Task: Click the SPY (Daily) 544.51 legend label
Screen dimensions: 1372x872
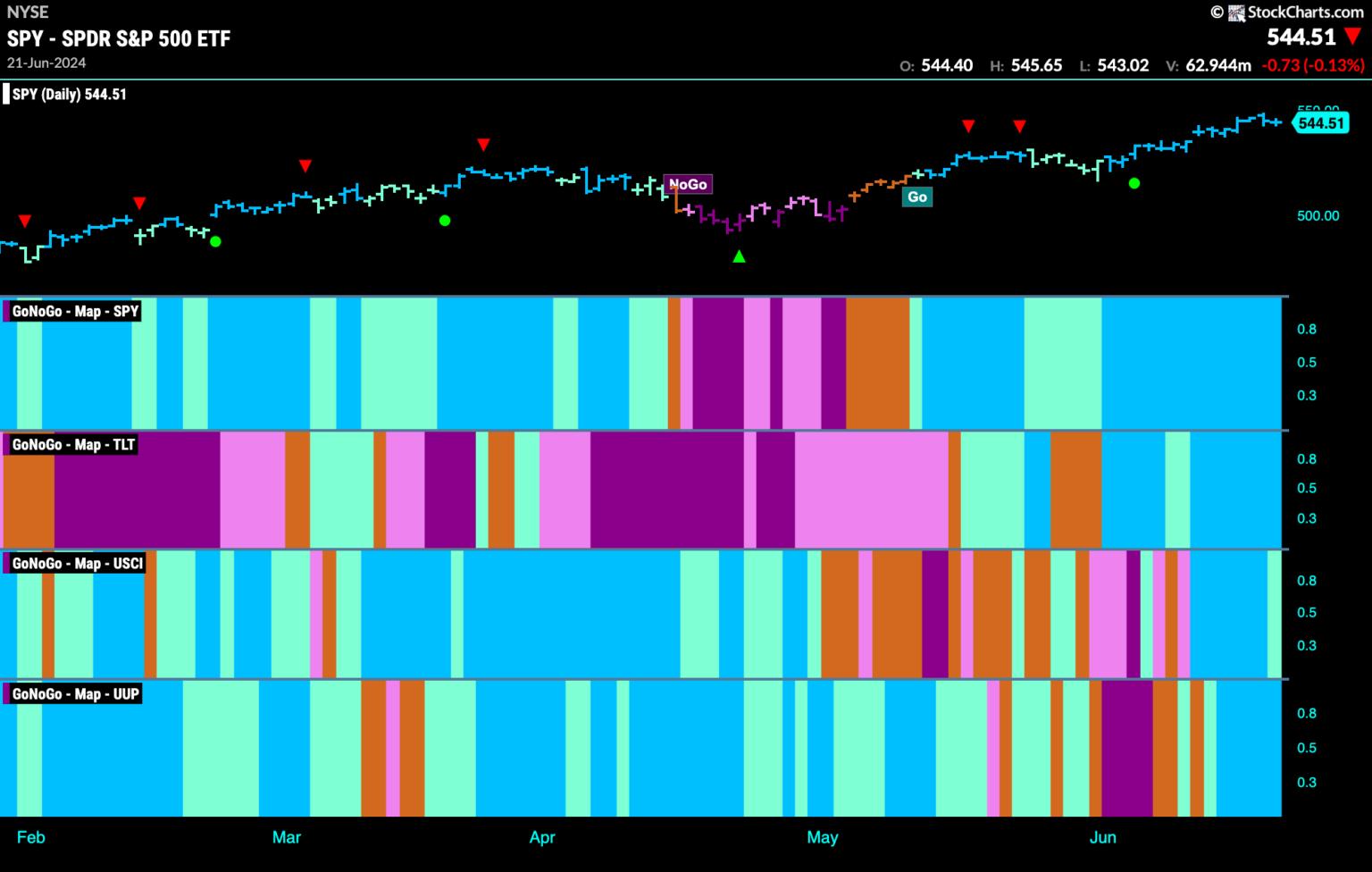Action: (x=69, y=94)
